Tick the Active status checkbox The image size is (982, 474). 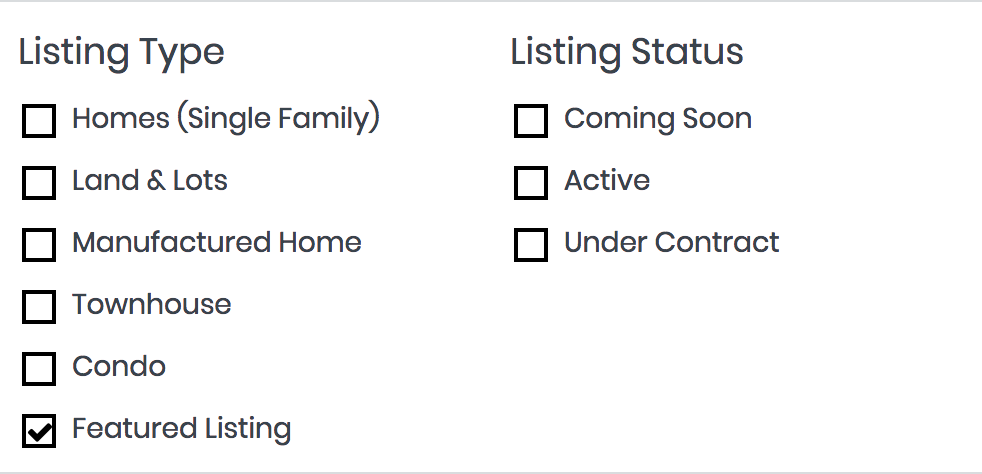point(531,183)
